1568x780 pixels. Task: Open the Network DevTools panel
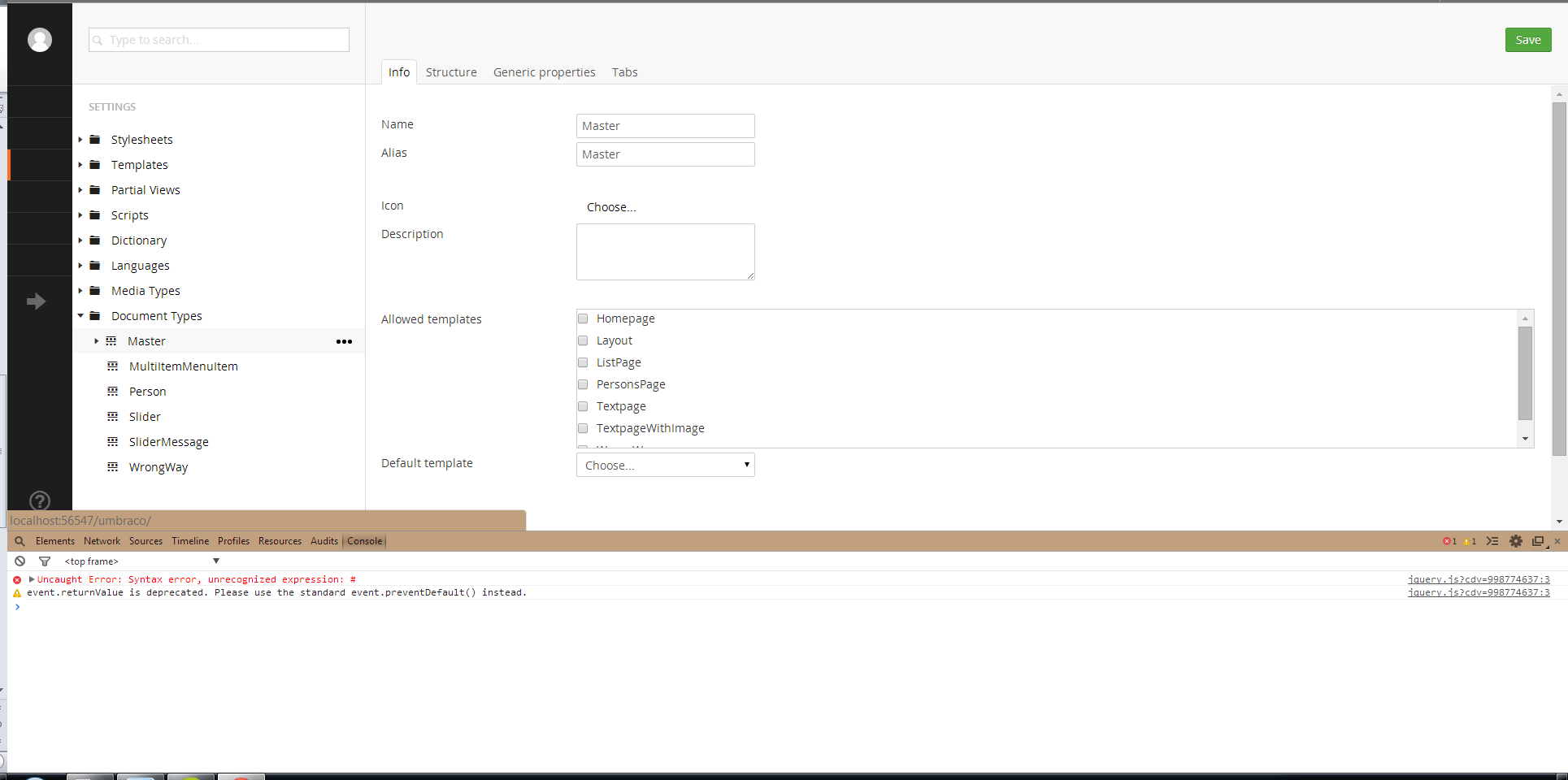[x=102, y=541]
